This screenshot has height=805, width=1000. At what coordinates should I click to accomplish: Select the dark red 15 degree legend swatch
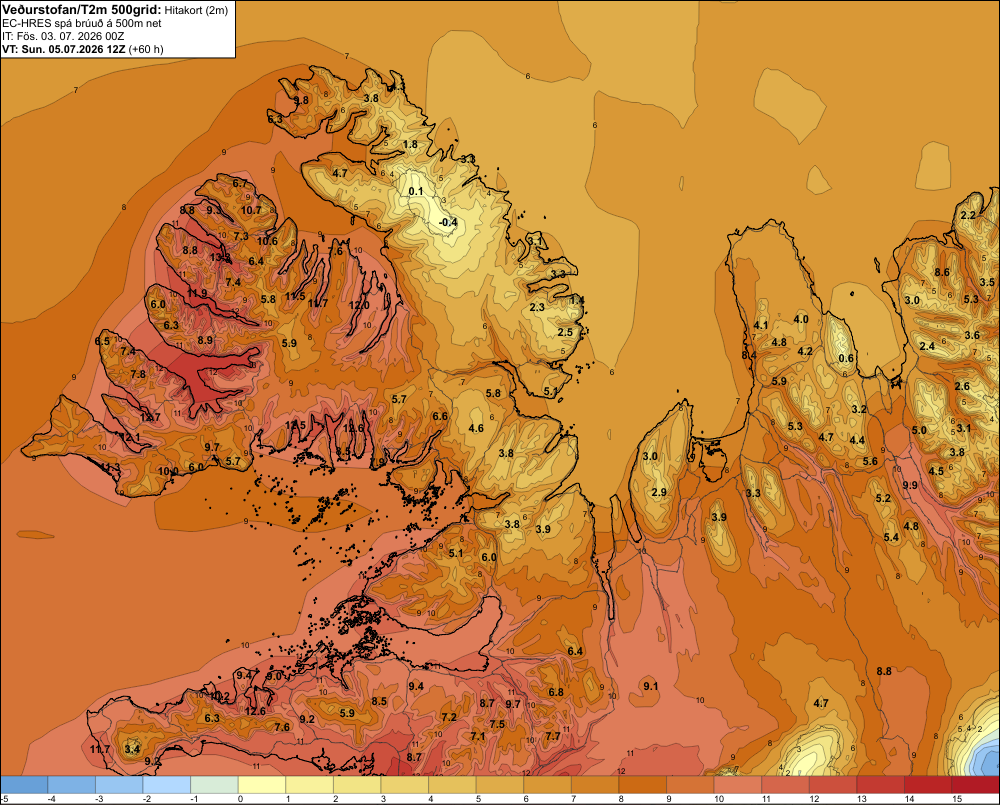coord(975,784)
